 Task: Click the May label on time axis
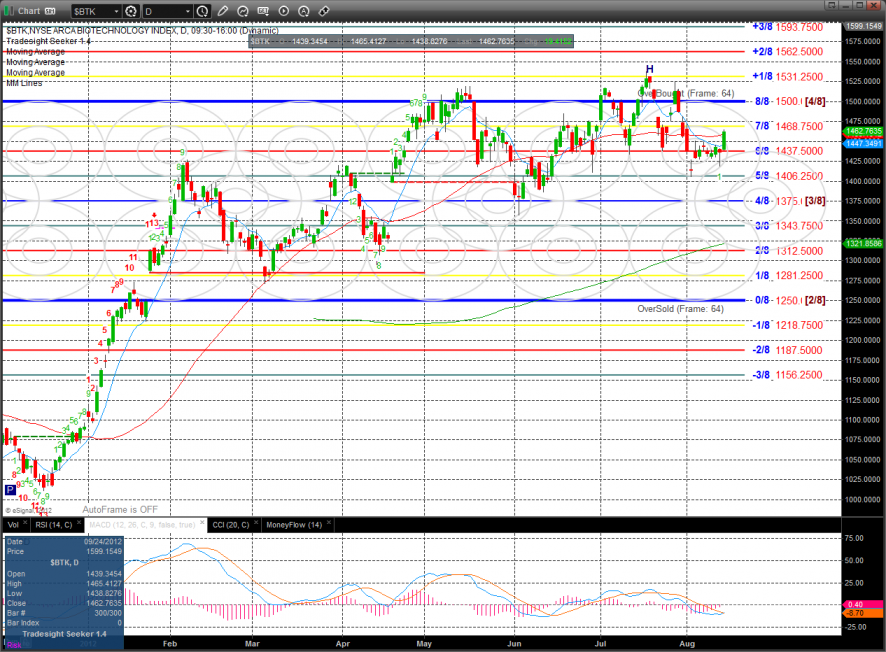coord(424,644)
